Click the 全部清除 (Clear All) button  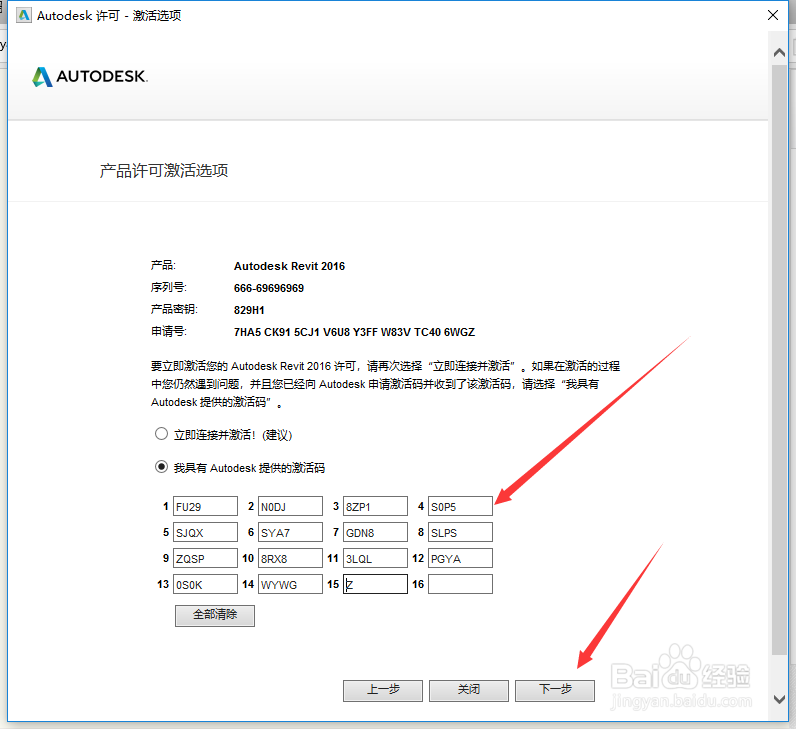pyautogui.click(x=215, y=615)
